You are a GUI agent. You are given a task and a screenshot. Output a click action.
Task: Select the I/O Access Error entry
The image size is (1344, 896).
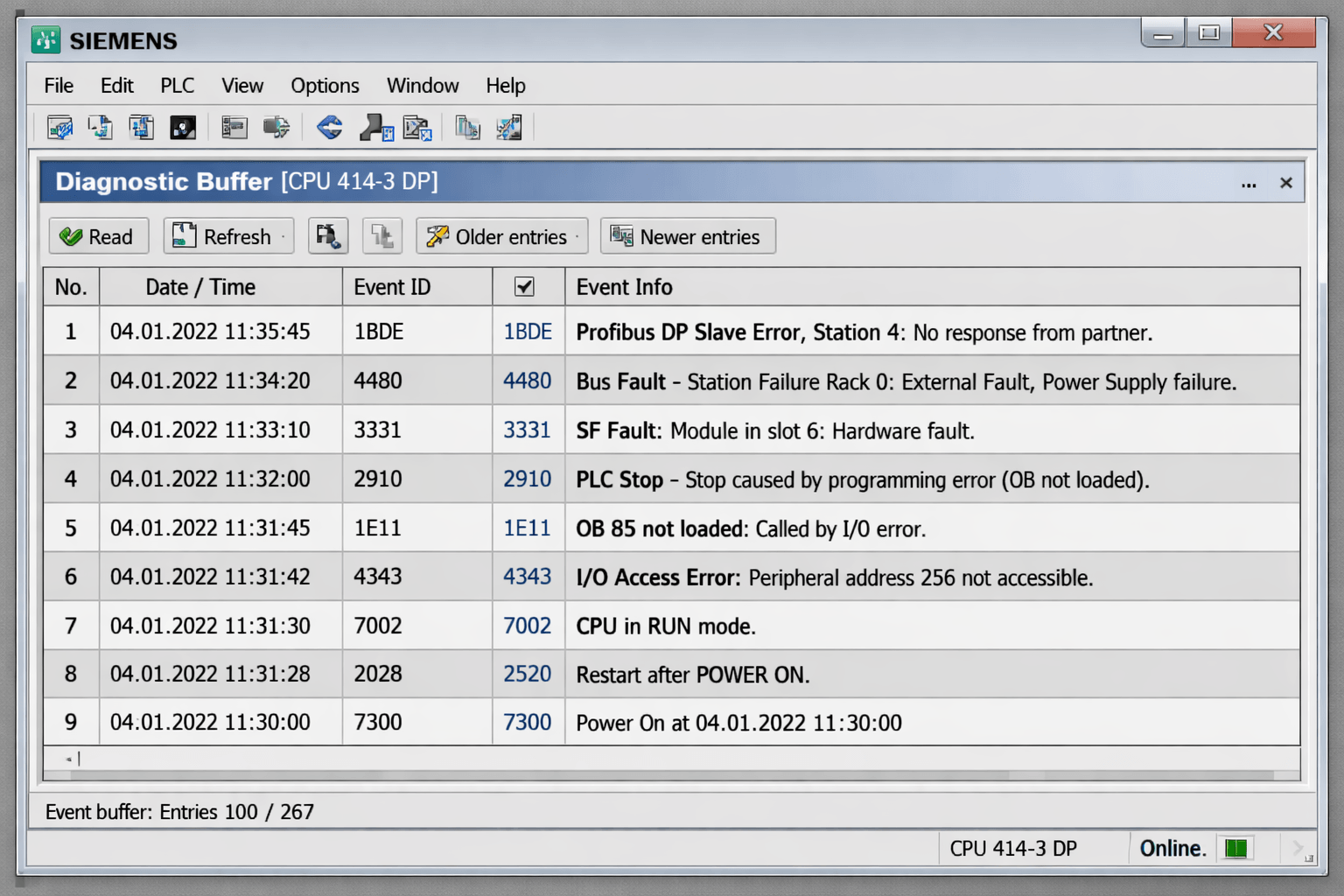coord(671,577)
